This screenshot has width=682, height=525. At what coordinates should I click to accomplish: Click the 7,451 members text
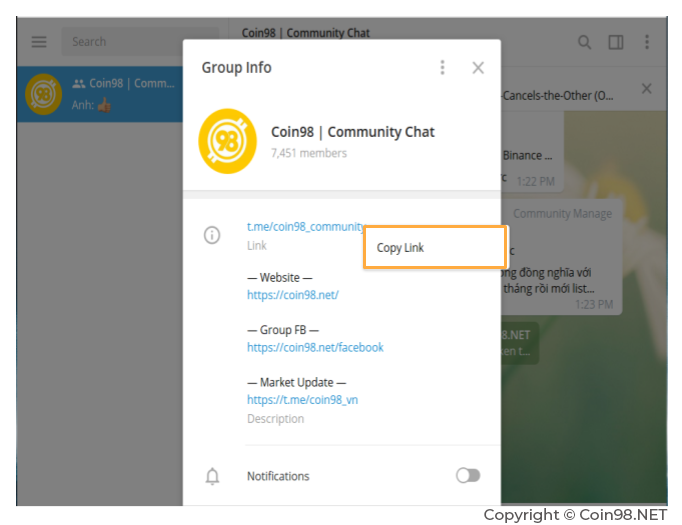(x=309, y=153)
